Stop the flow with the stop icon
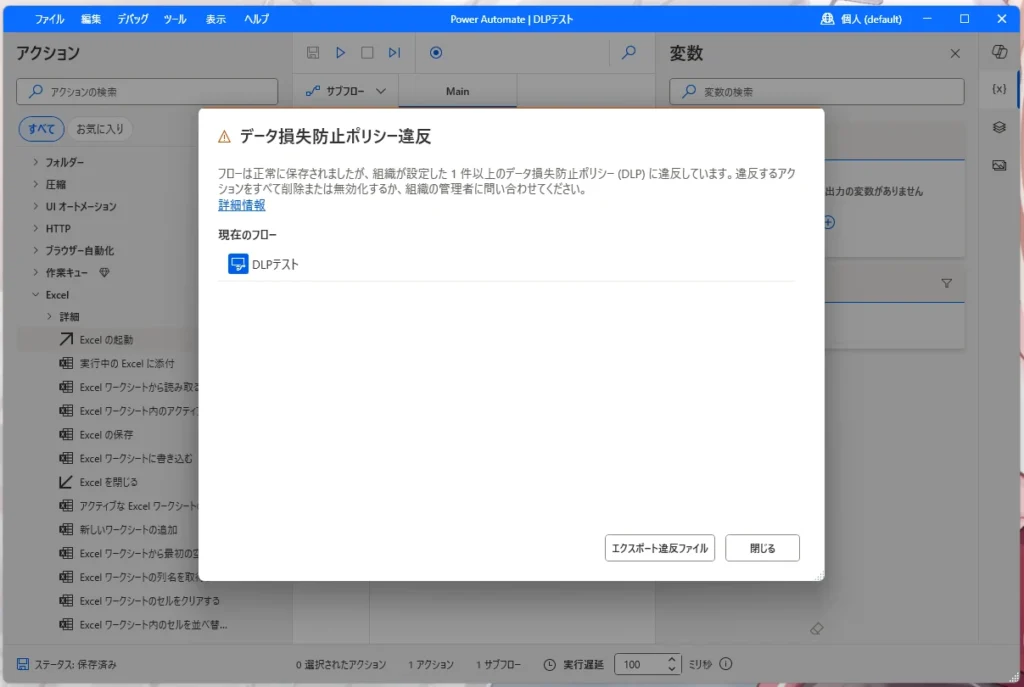 tap(367, 53)
